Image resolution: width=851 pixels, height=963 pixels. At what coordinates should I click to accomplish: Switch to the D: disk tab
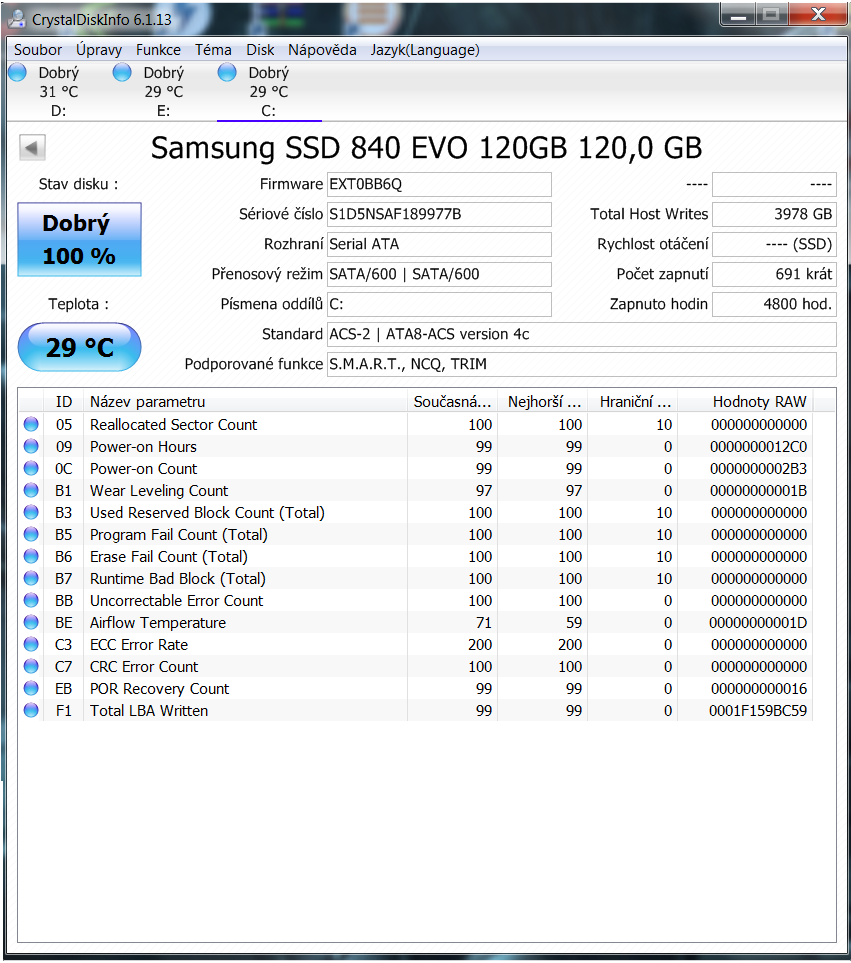[x=59, y=91]
